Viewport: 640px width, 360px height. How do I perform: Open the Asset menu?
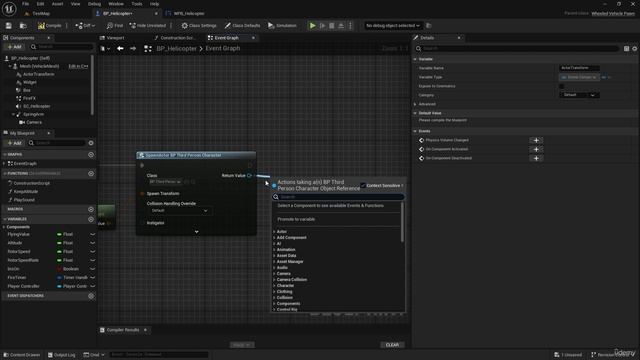point(57,4)
